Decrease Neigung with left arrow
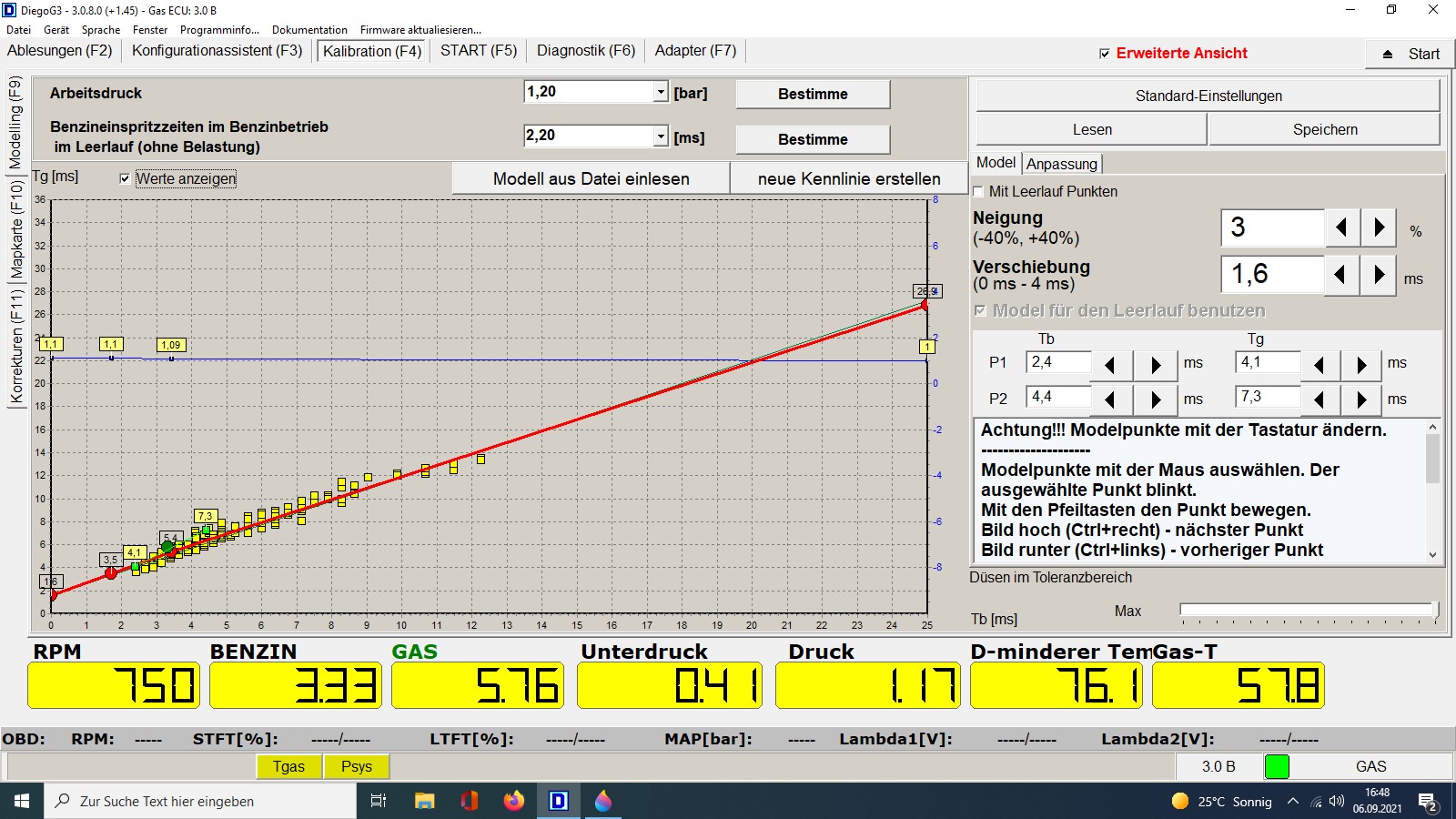 pyautogui.click(x=1341, y=227)
